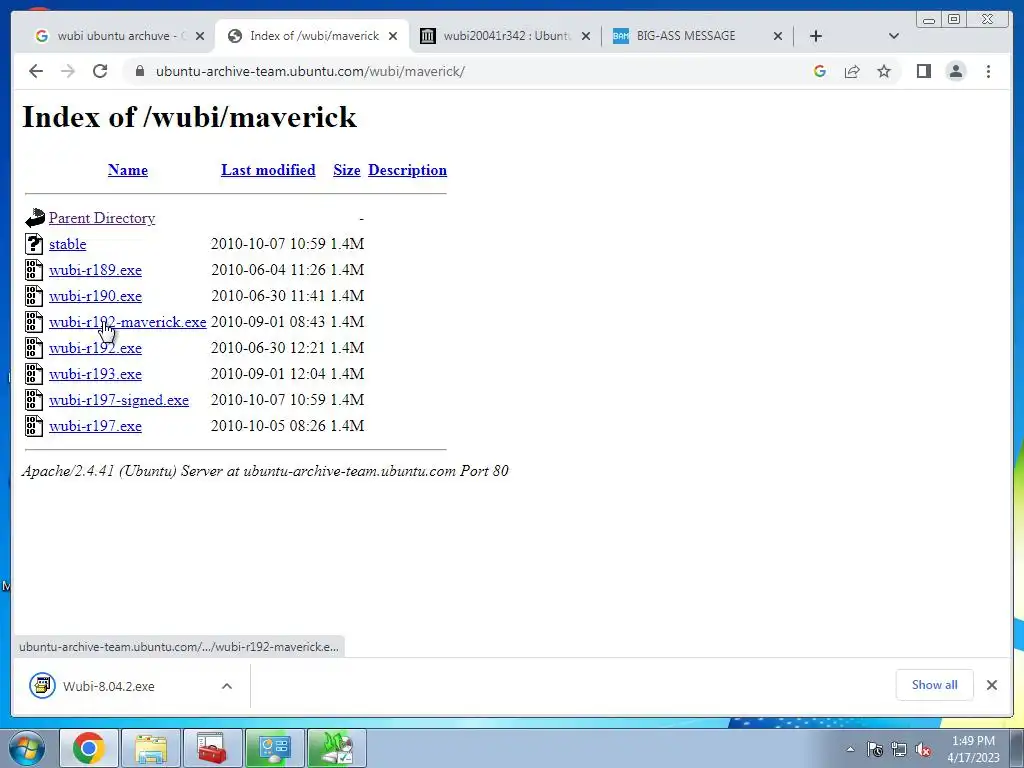This screenshot has height=768, width=1024.
Task: Click the binary file icon beside wubi-r197-signed.exe
Action: tap(34, 400)
